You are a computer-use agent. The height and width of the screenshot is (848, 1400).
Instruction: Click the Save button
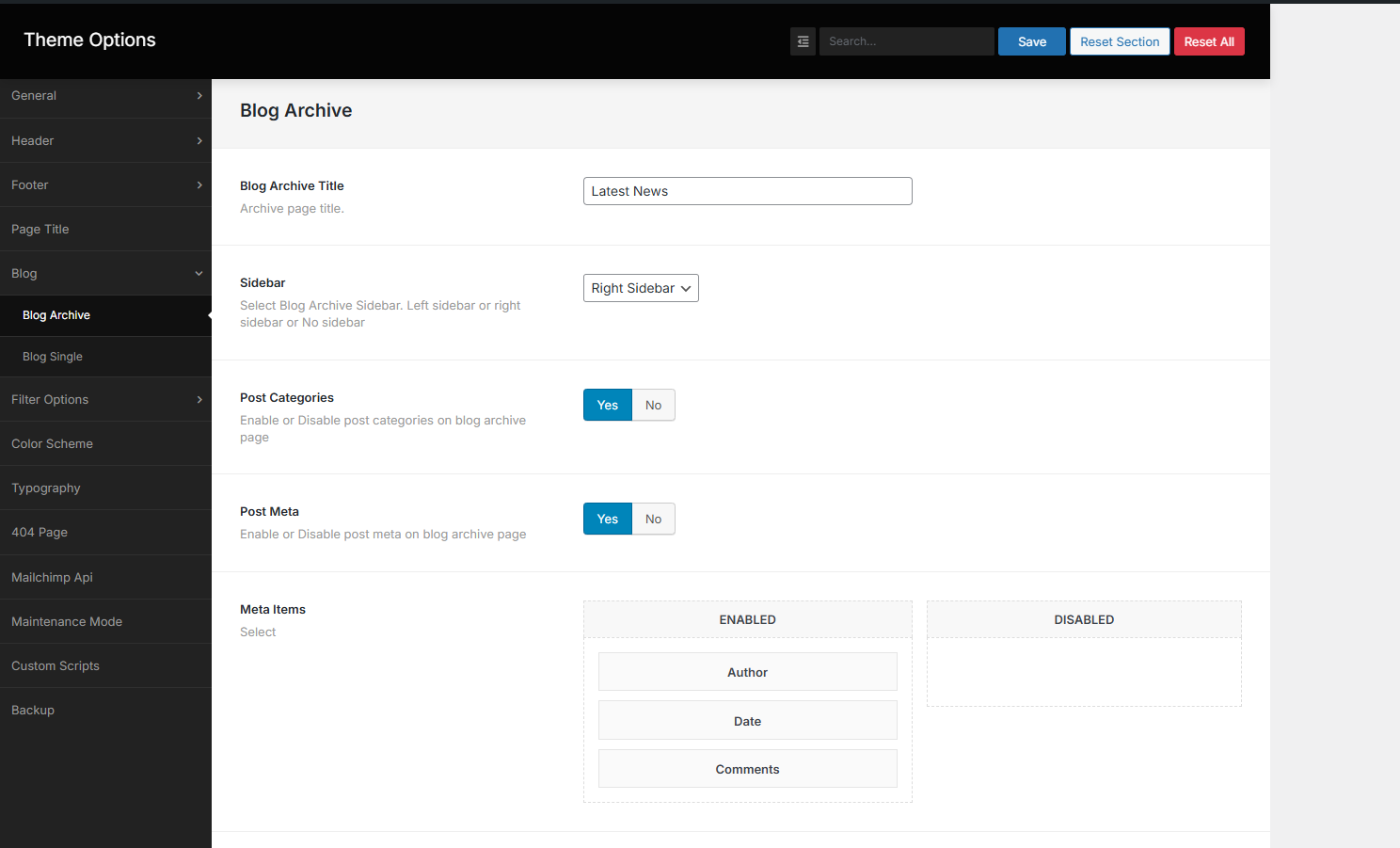click(1031, 41)
